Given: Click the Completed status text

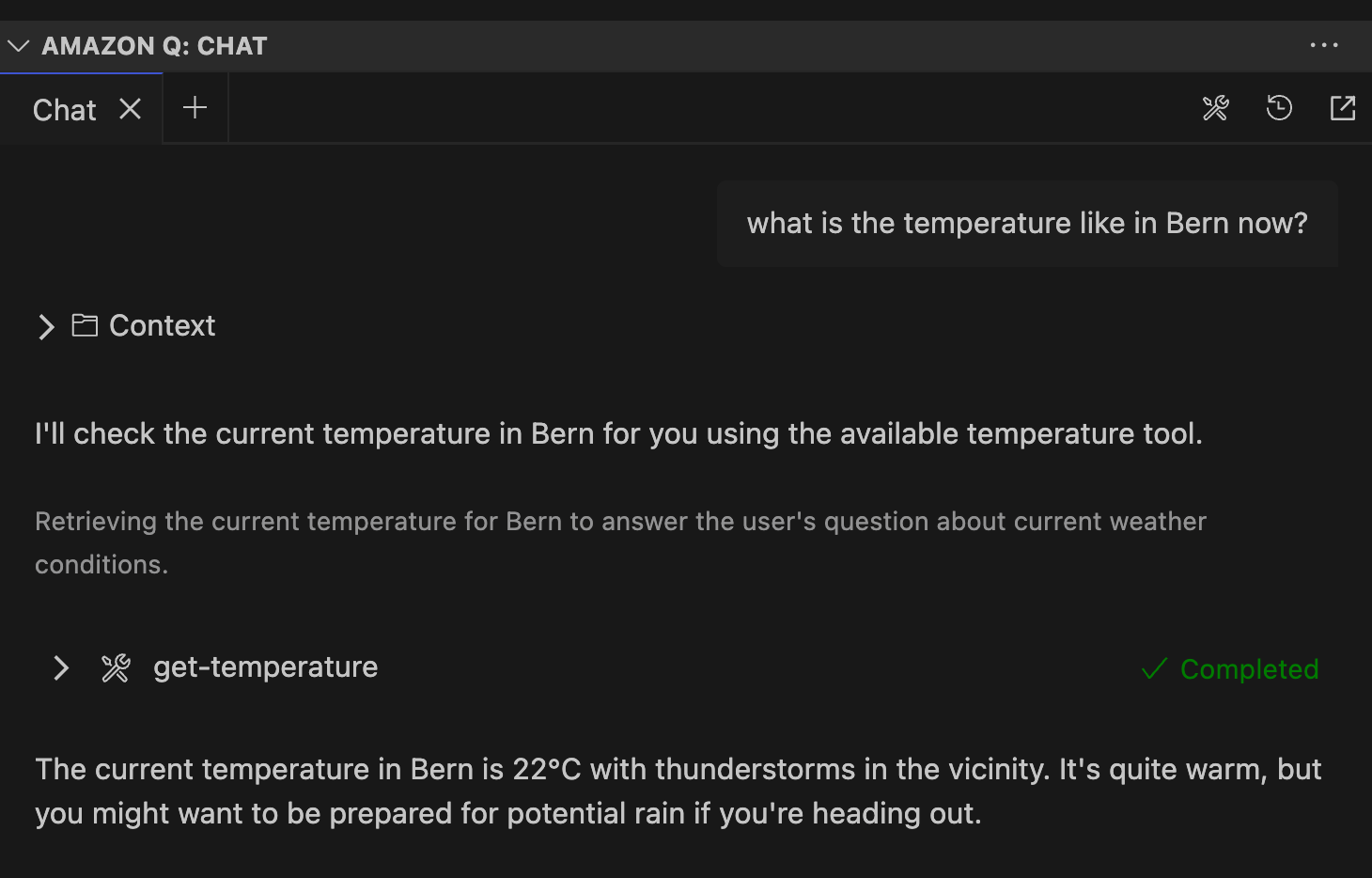Looking at the screenshot, I should (x=1249, y=669).
